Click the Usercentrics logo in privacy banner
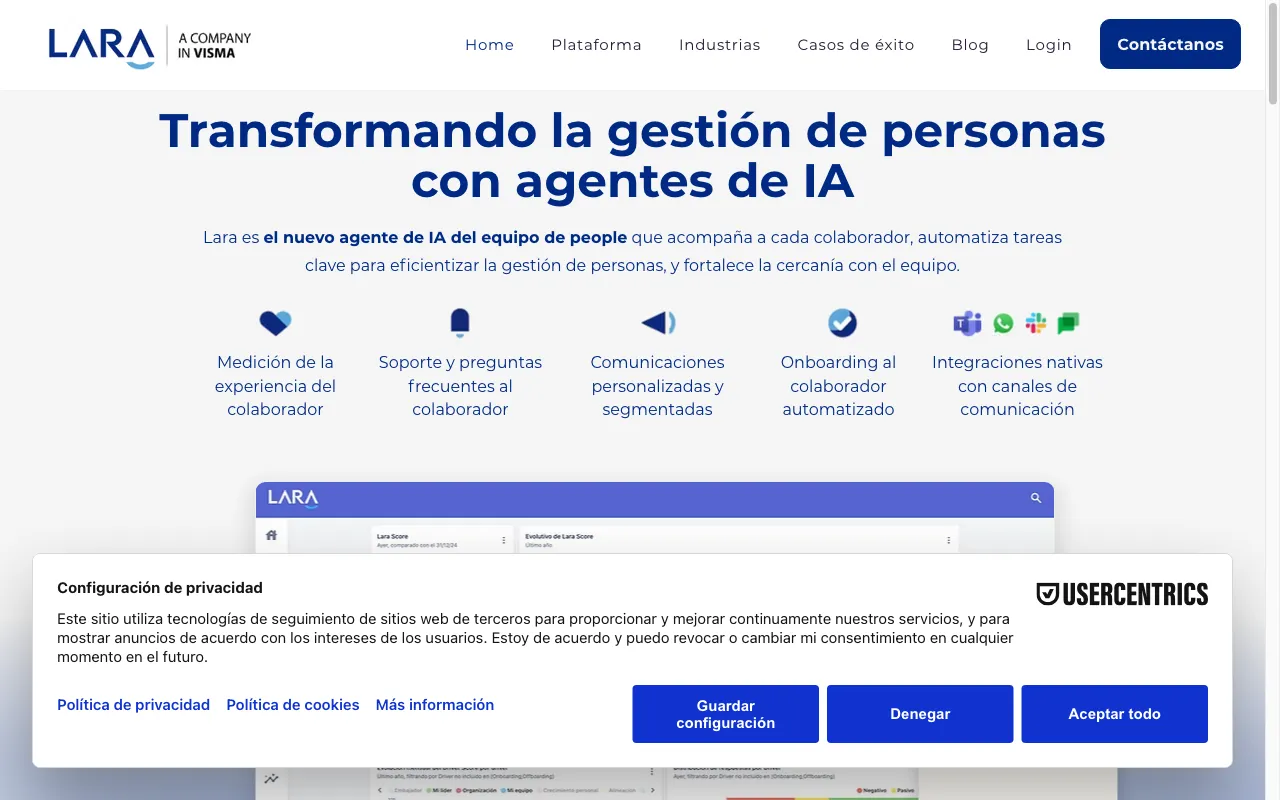This screenshot has width=1280, height=800. tap(1122, 594)
